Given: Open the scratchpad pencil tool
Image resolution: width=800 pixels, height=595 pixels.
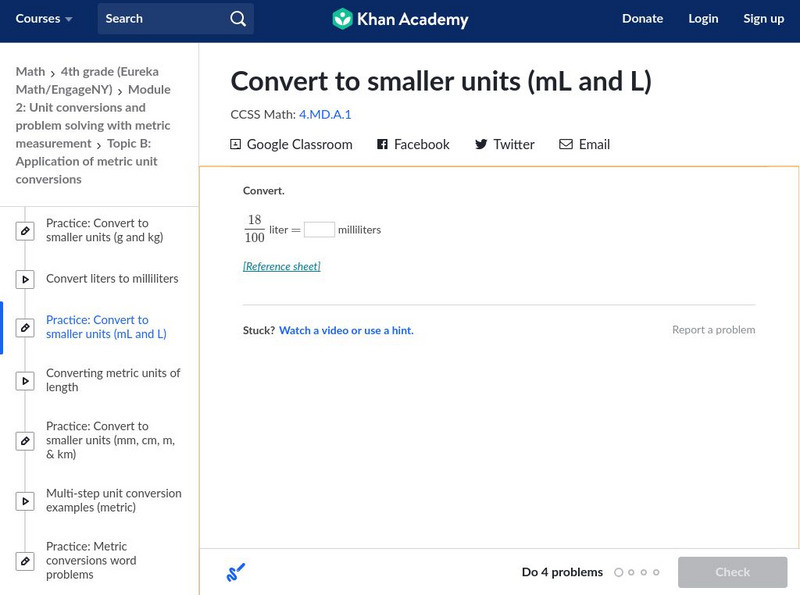Looking at the screenshot, I should click(x=236, y=572).
